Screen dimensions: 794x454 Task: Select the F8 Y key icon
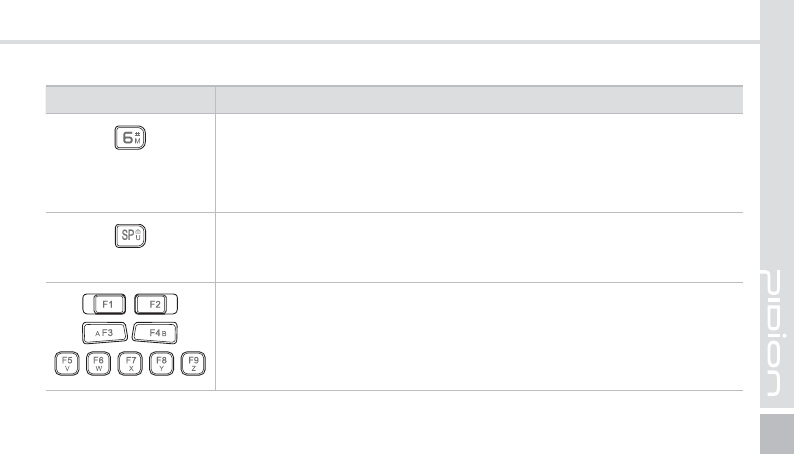tap(162, 363)
